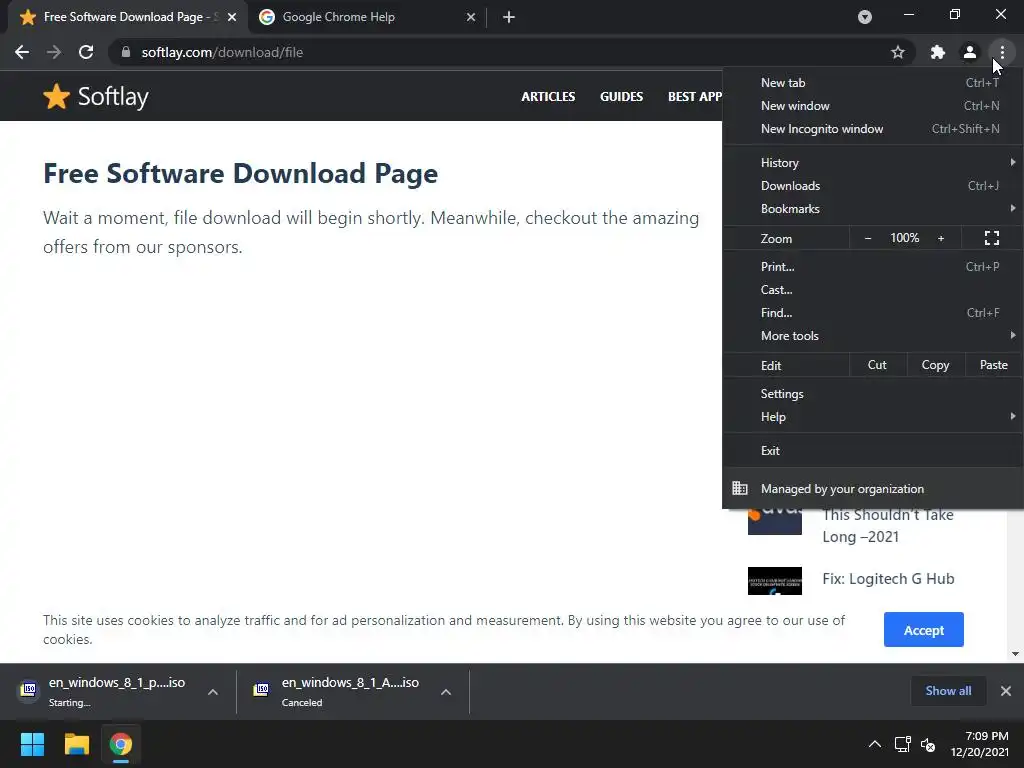Image resolution: width=1024 pixels, height=768 pixels.
Task: Choose New window from the Chrome menu
Action: pyautogui.click(x=872, y=106)
